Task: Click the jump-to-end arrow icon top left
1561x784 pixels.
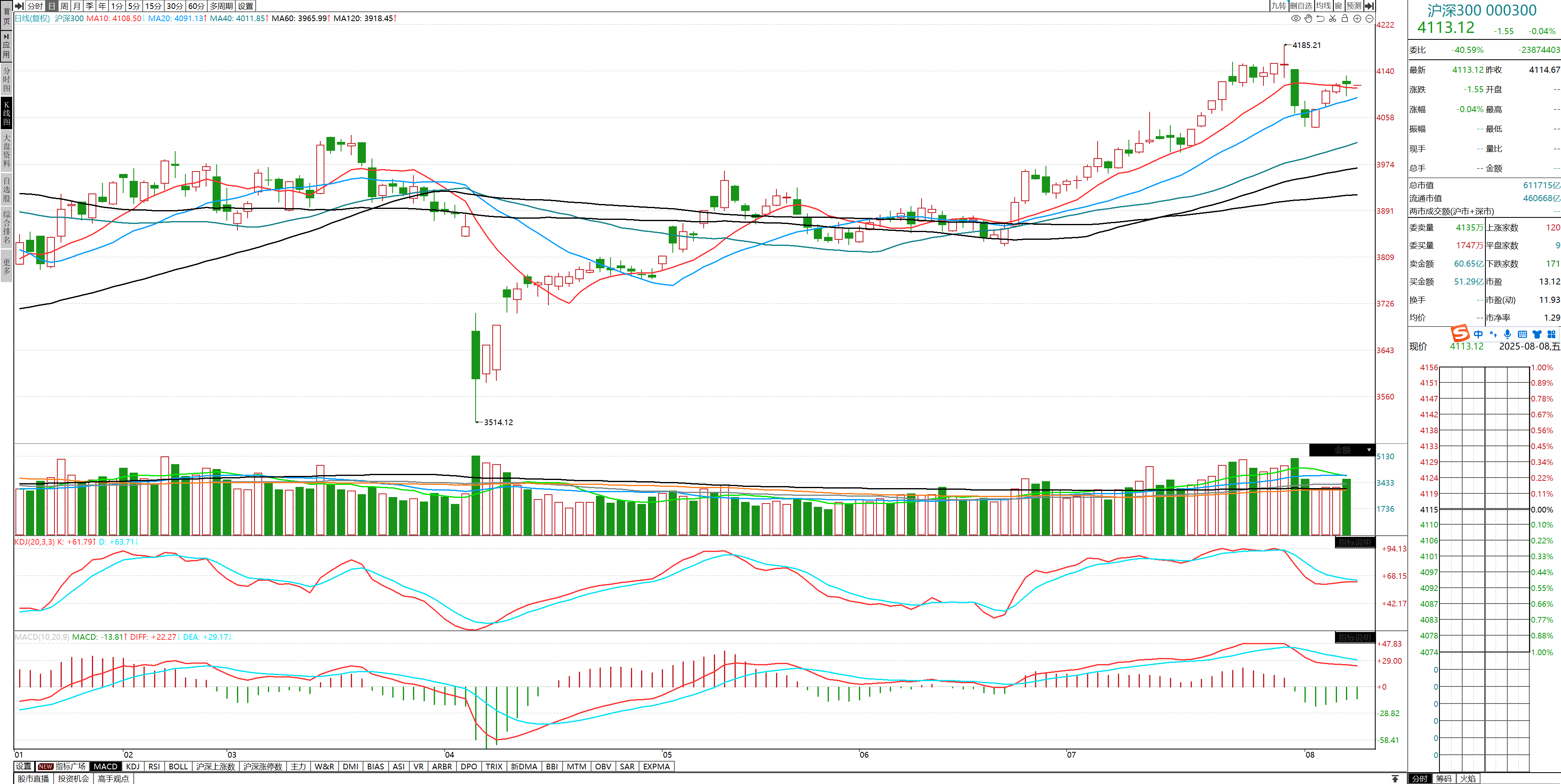Action: (x=19, y=5)
